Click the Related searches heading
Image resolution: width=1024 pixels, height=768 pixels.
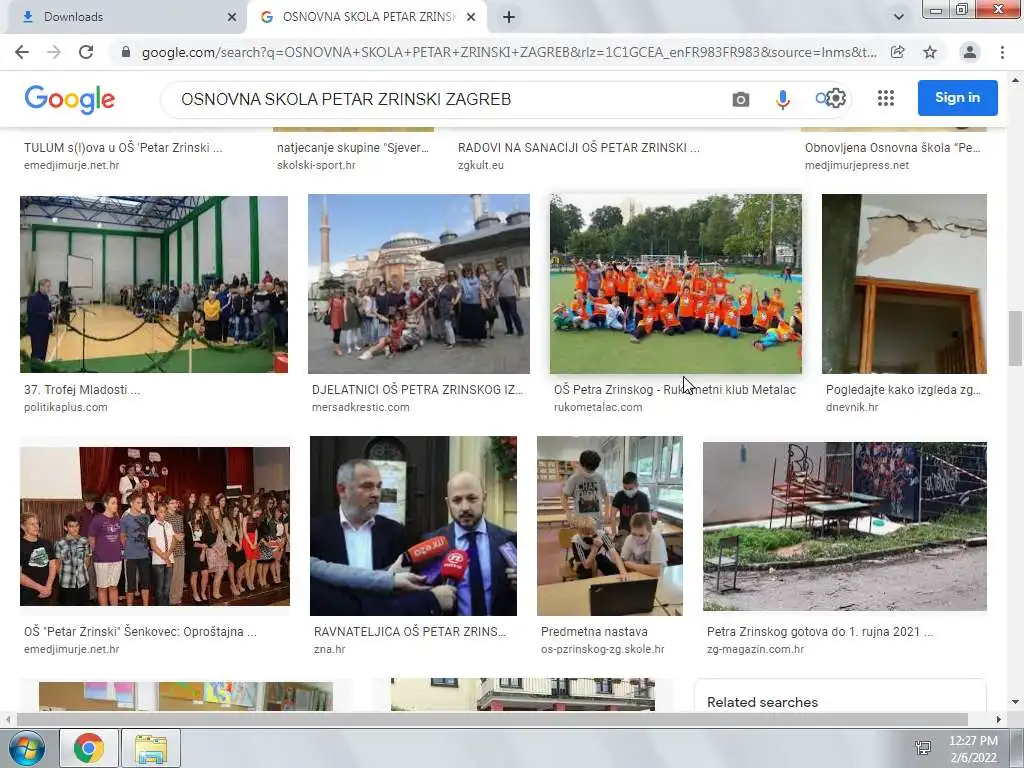pyautogui.click(x=762, y=702)
